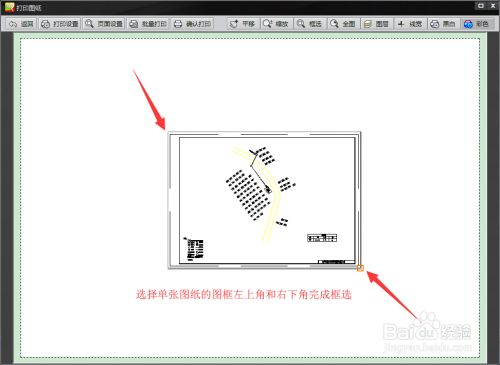Image resolution: width=500 pixels, height=365 pixels.
Task: Open 打印设置 print settings
Action: (60, 24)
